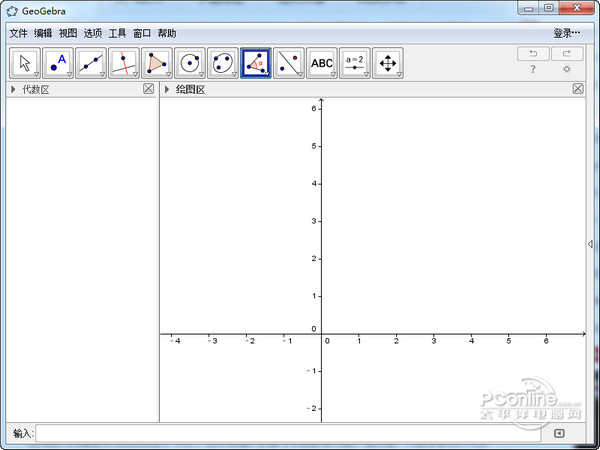Screen dimensions: 600x450
Task: Close the 绘图区 panel
Action: pos(578,89)
